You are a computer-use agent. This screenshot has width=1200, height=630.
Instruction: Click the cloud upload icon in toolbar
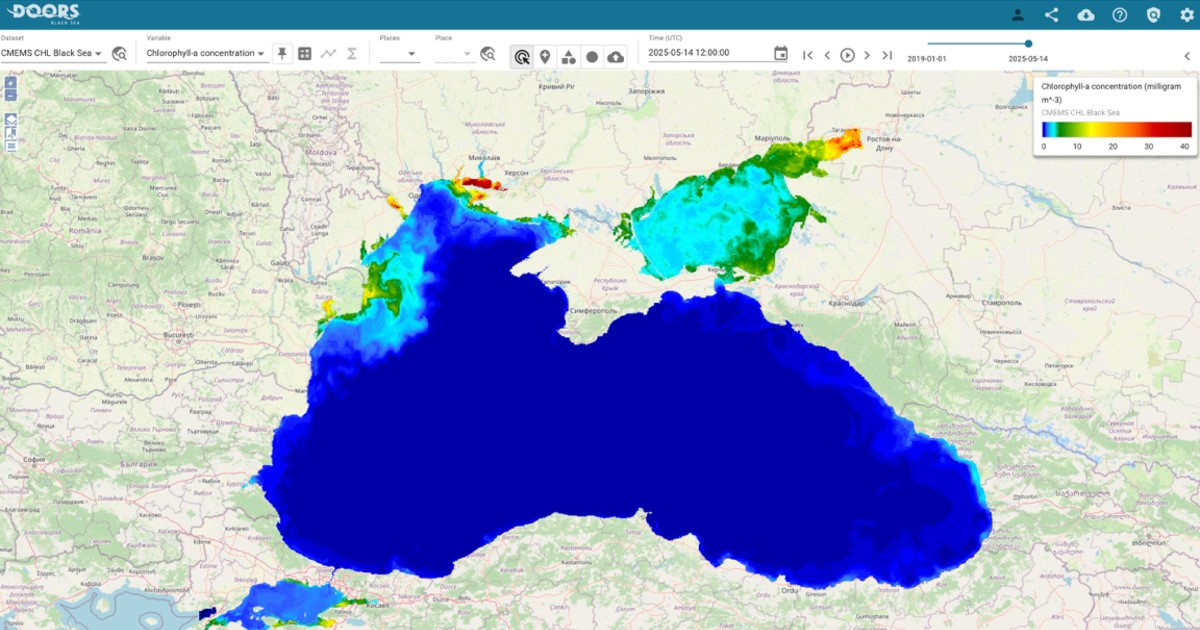pyautogui.click(x=614, y=57)
